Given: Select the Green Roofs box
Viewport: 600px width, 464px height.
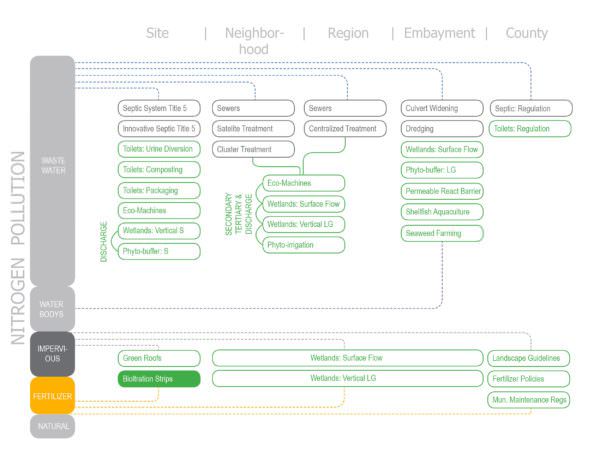Looking at the screenshot, I should click(x=160, y=358).
